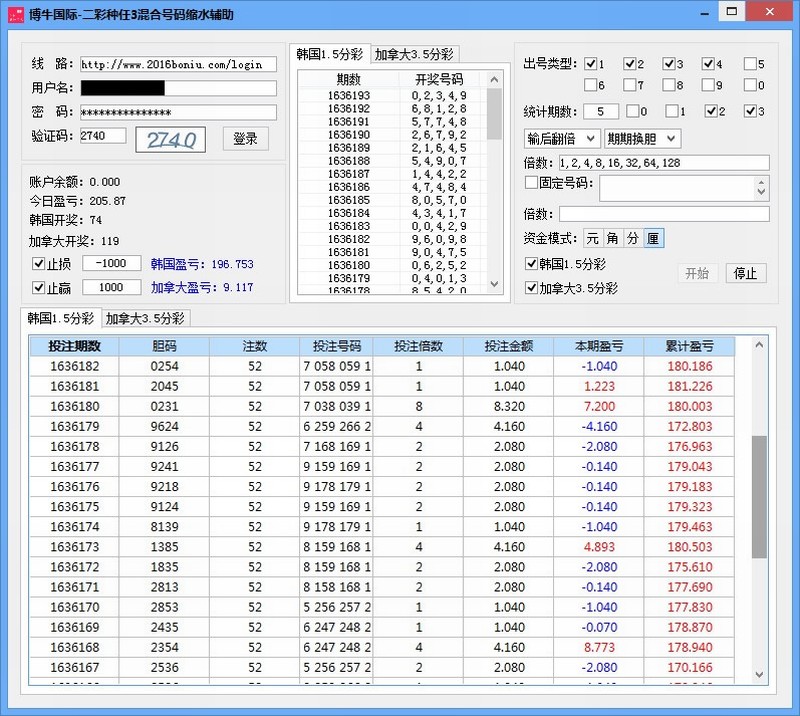Check number 5 in the 出号类型 row
Viewport: 800px width, 716px height.
click(750, 63)
